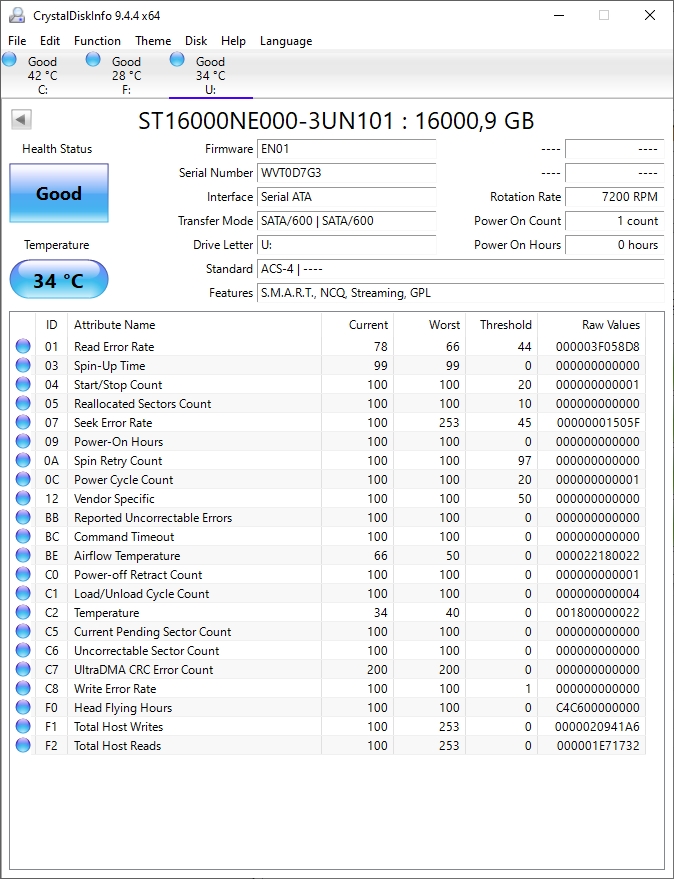Click the CrystalDiskInfo app icon in title bar
Image resolution: width=674 pixels, height=879 pixels.
pyautogui.click(x=17, y=15)
